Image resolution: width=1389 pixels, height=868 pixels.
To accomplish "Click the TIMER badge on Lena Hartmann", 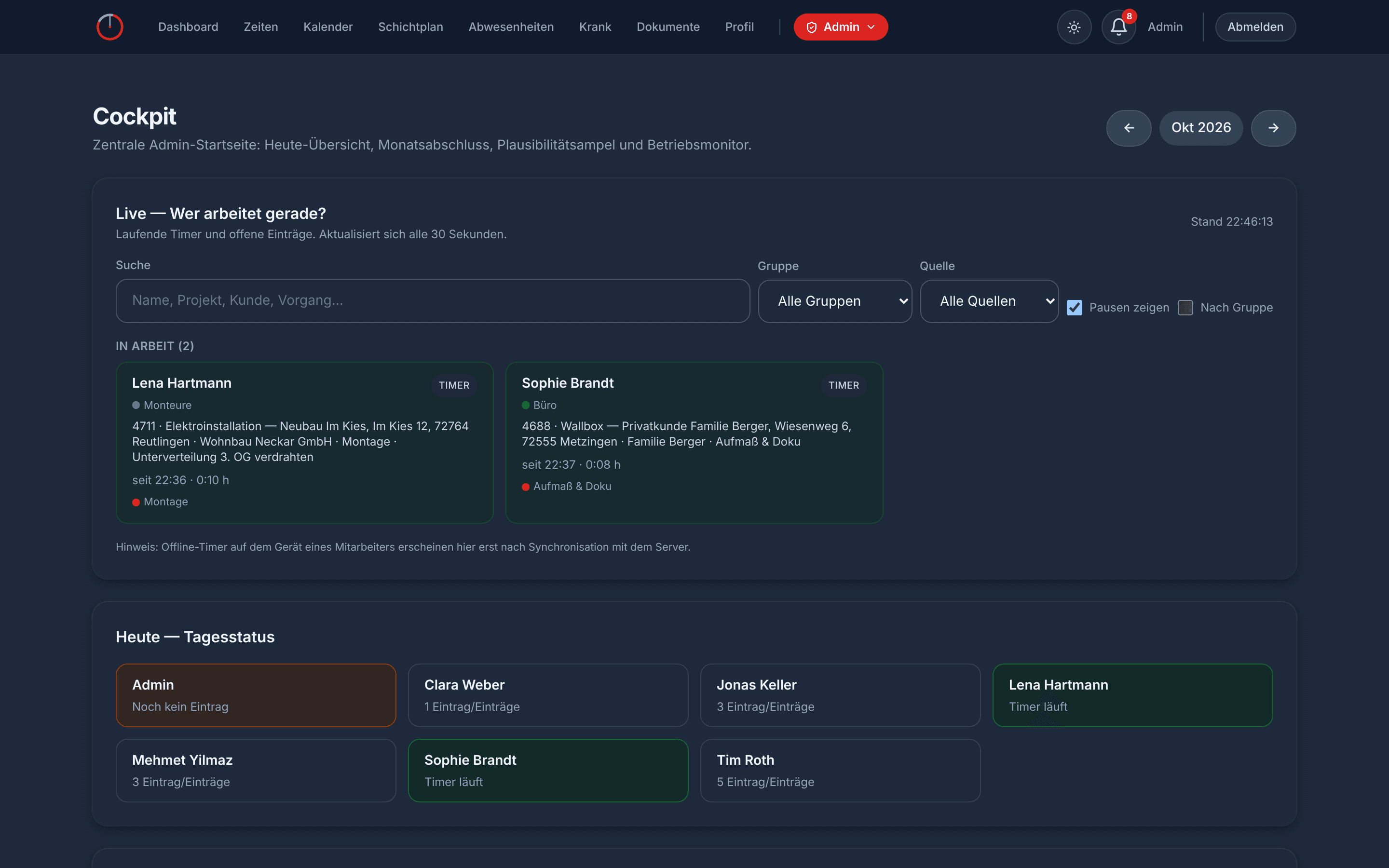I will (454, 385).
